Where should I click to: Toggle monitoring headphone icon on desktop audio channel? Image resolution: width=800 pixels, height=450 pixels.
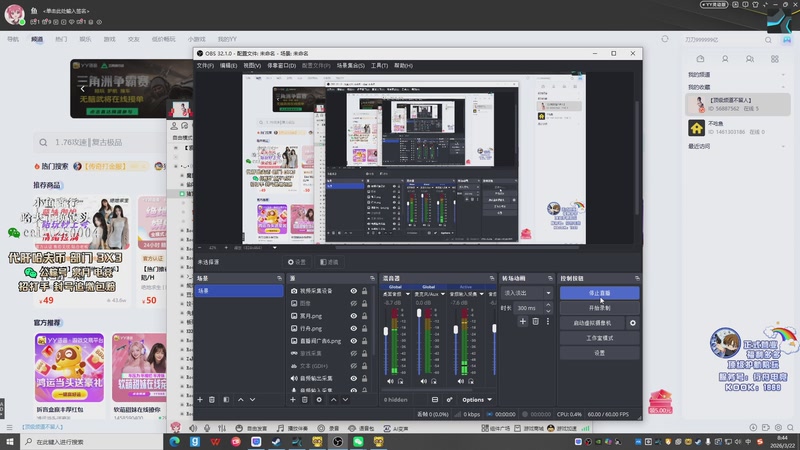tap(401, 381)
